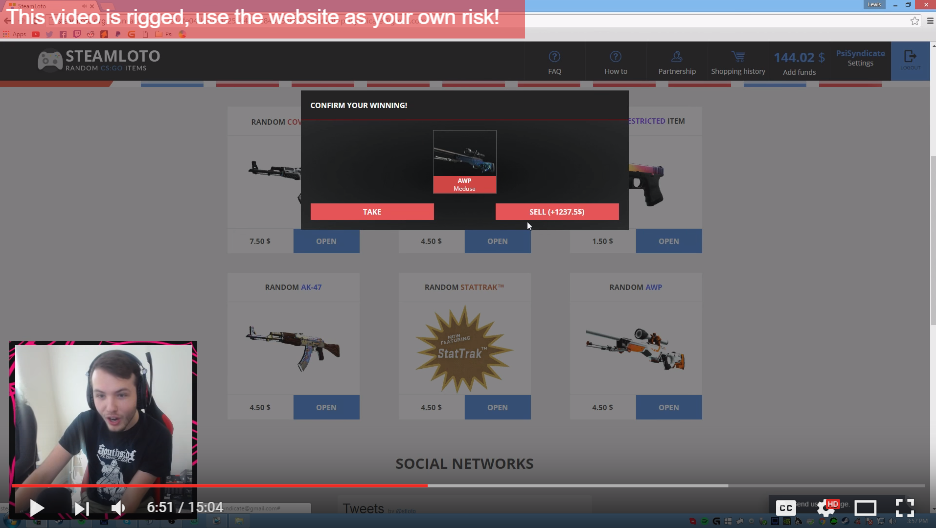Open the Random AK-47 case

click(326, 407)
